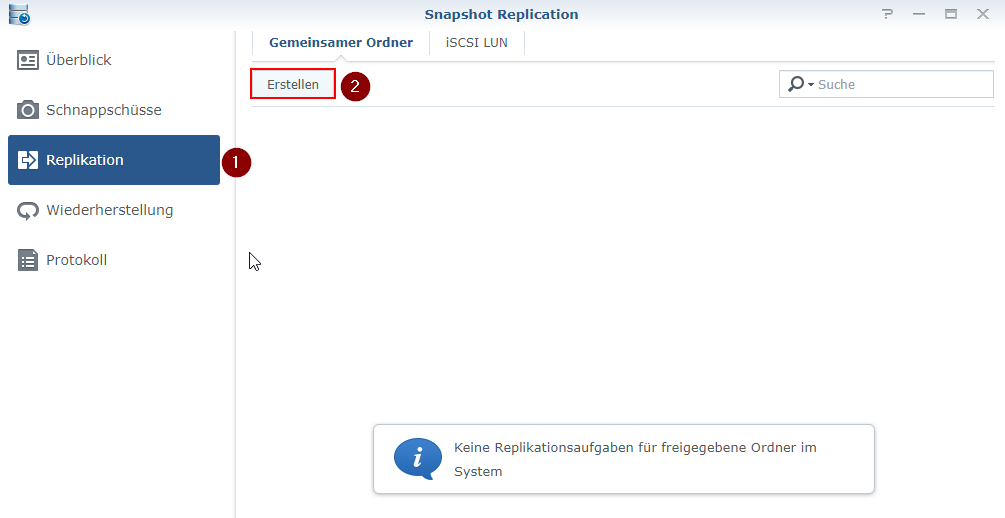This screenshot has width=1005, height=518.
Task: Open help via the question mark icon
Action: [x=887, y=14]
